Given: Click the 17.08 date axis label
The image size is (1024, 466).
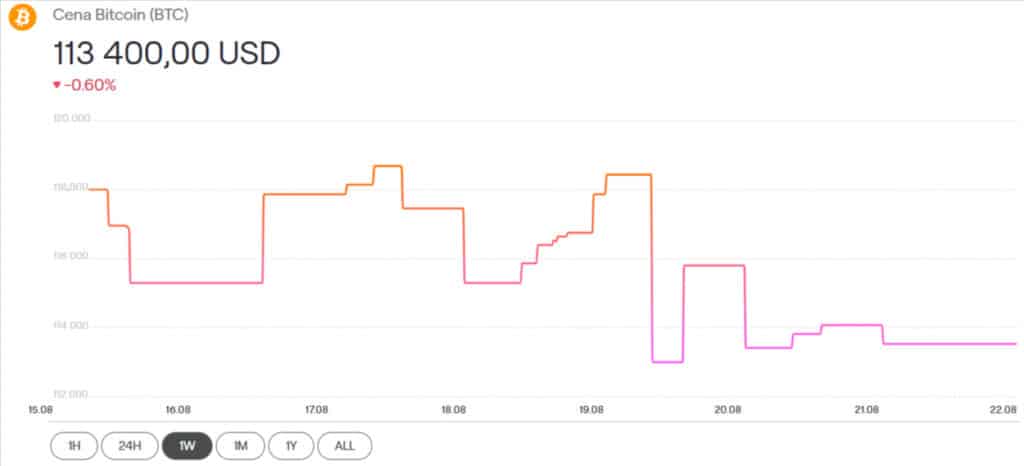Looking at the screenshot, I should point(316,409).
